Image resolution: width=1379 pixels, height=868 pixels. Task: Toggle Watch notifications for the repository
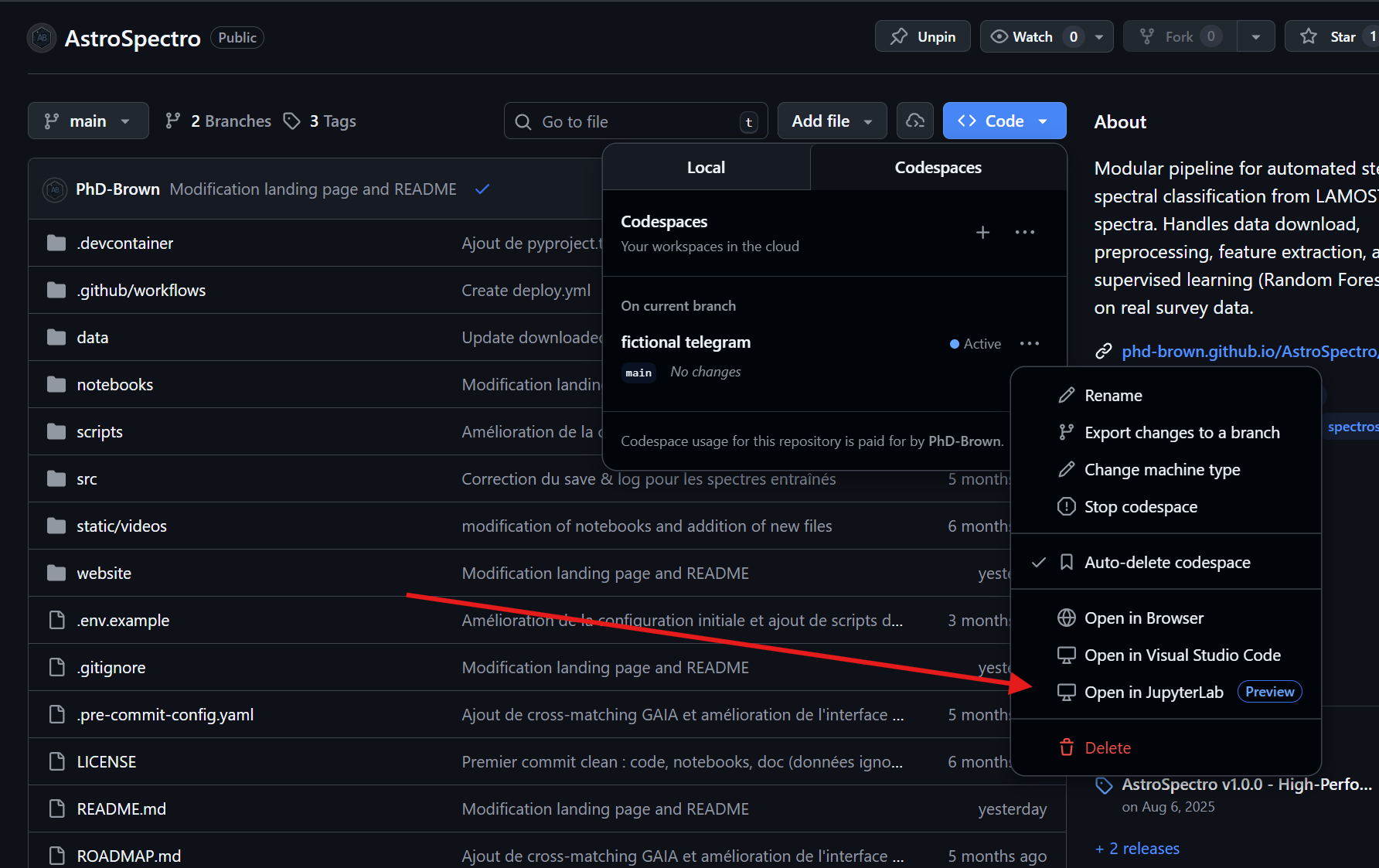point(1023,37)
